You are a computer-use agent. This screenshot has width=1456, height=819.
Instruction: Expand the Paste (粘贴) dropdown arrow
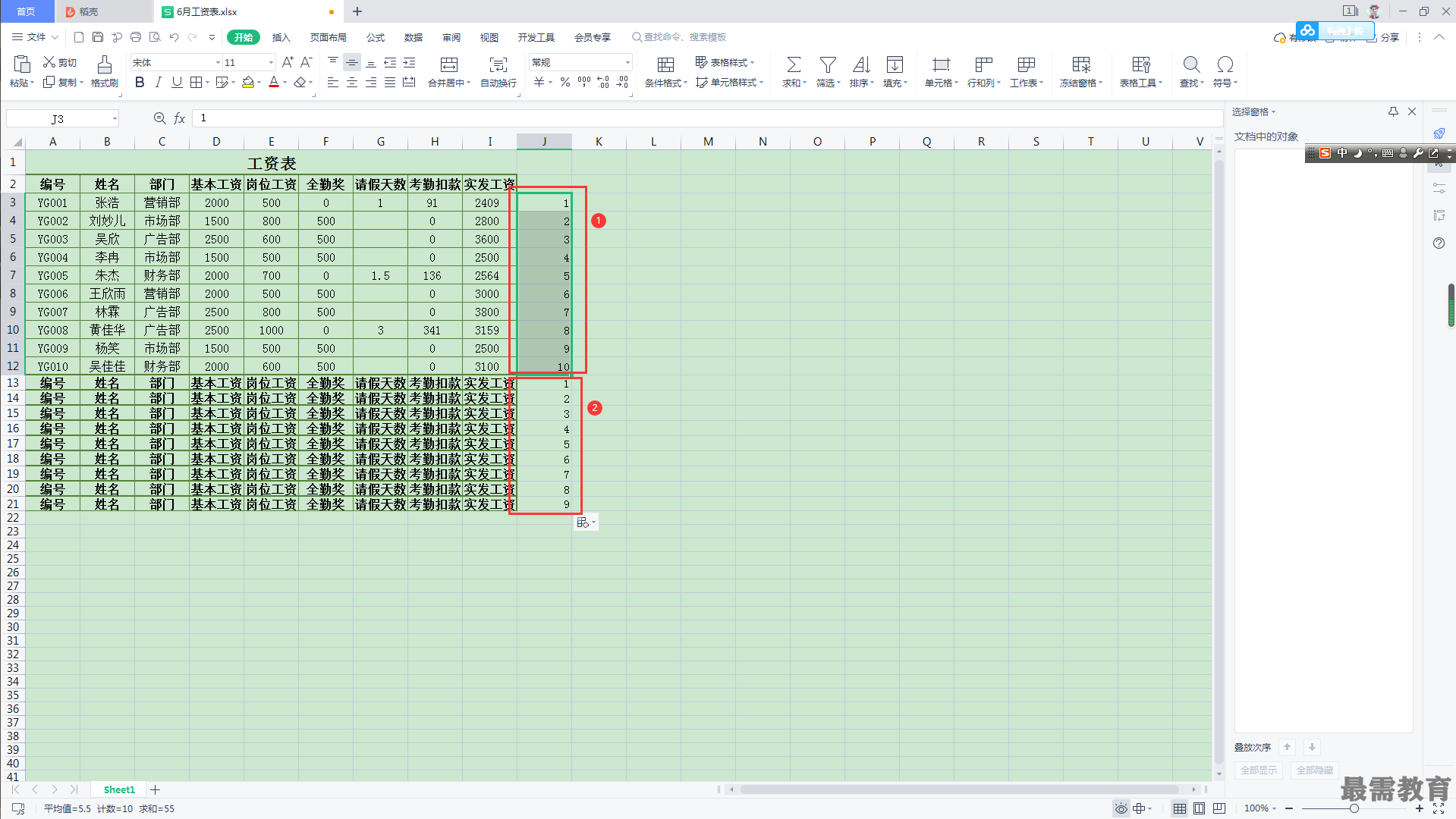[33, 83]
